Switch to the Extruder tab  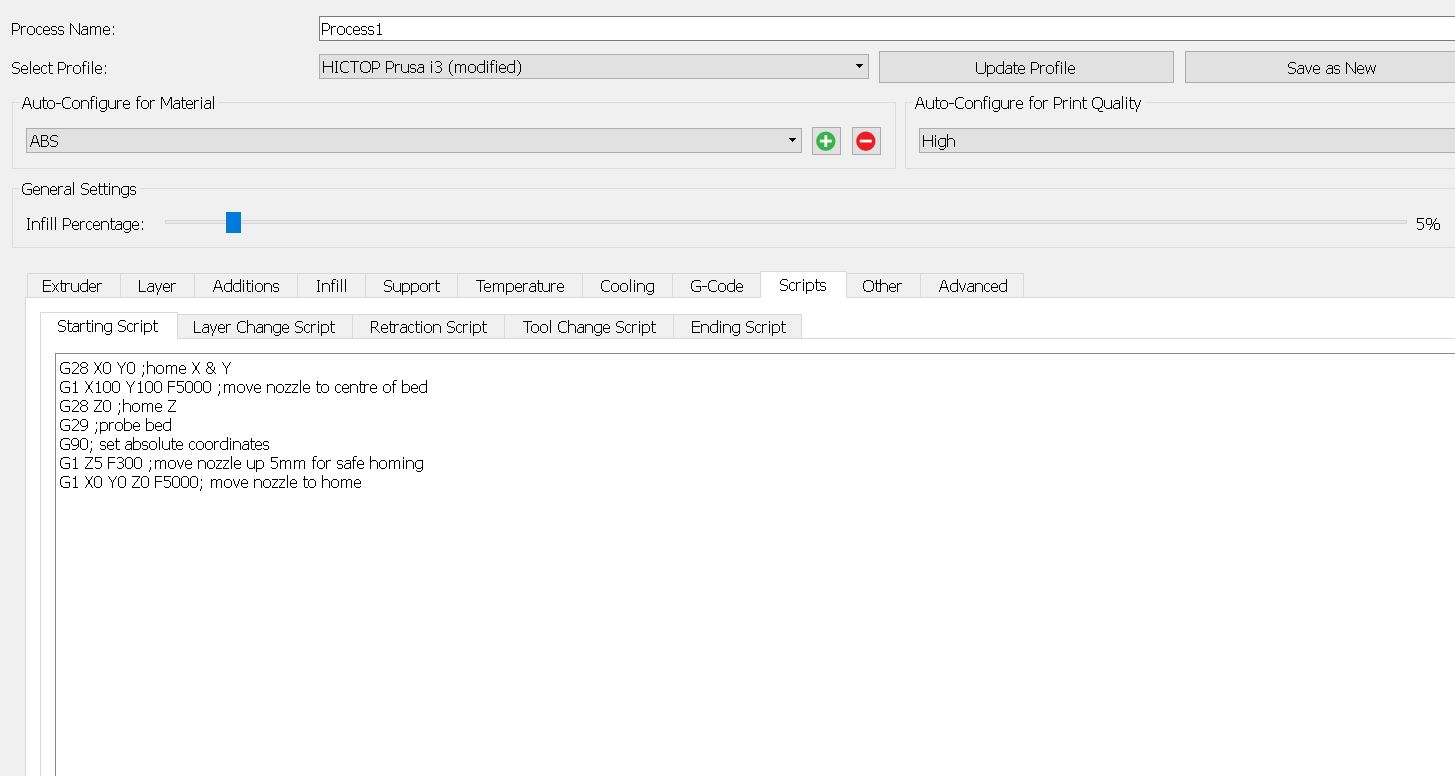tap(72, 286)
